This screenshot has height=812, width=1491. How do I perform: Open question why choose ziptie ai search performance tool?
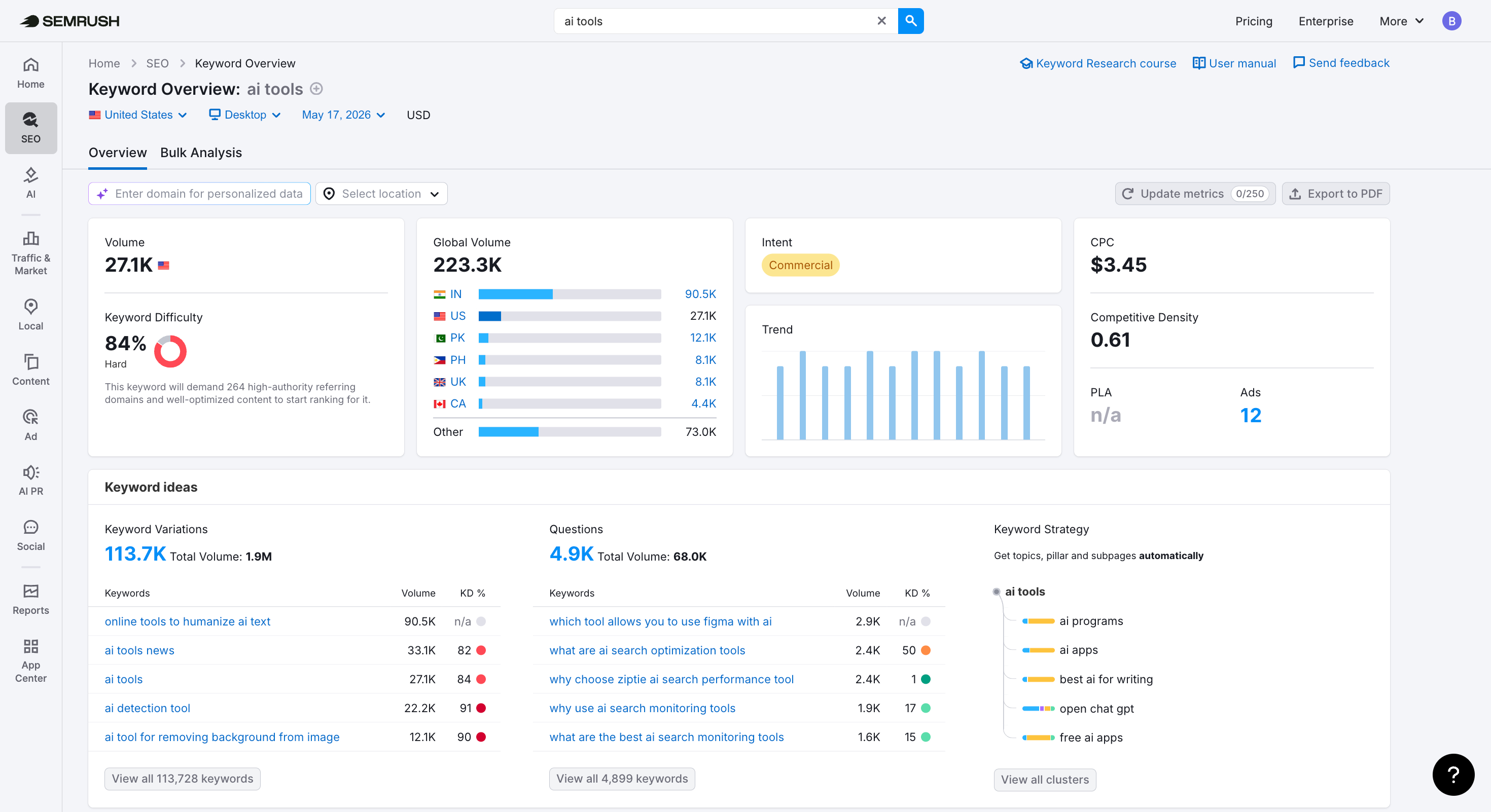(x=671, y=680)
